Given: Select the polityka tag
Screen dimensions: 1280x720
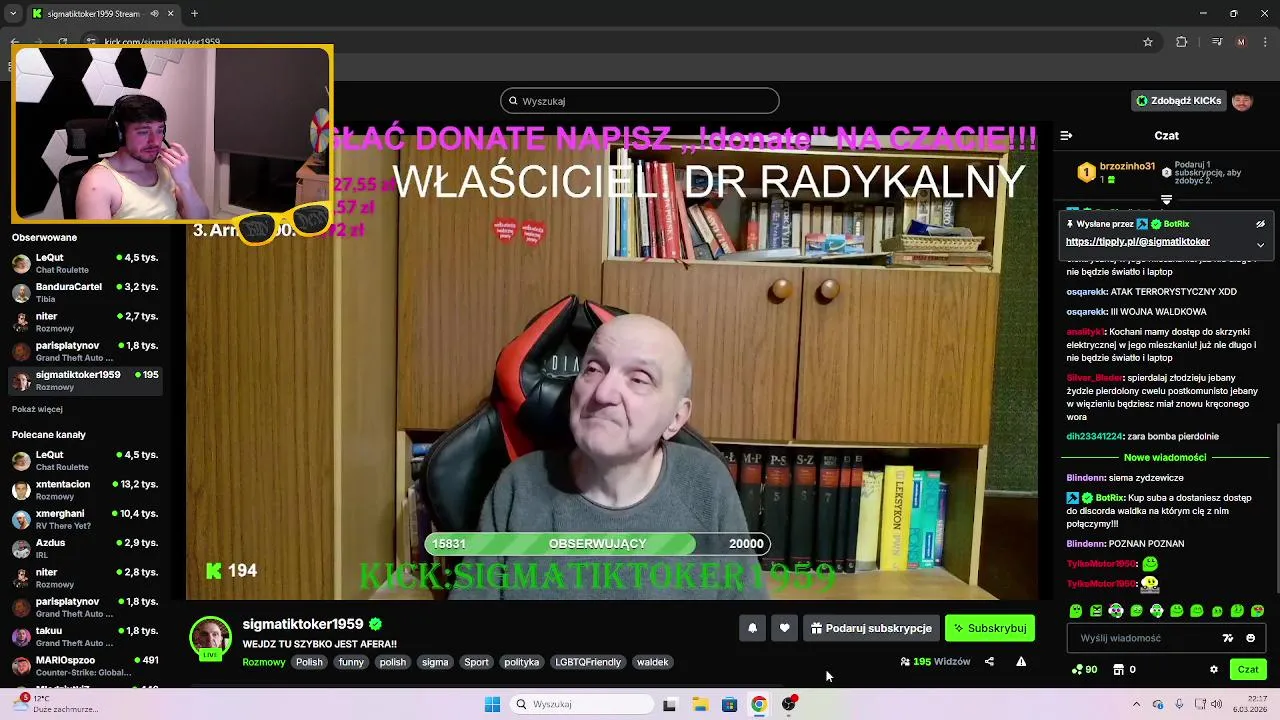Looking at the screenshot, I should coord(522,662).
